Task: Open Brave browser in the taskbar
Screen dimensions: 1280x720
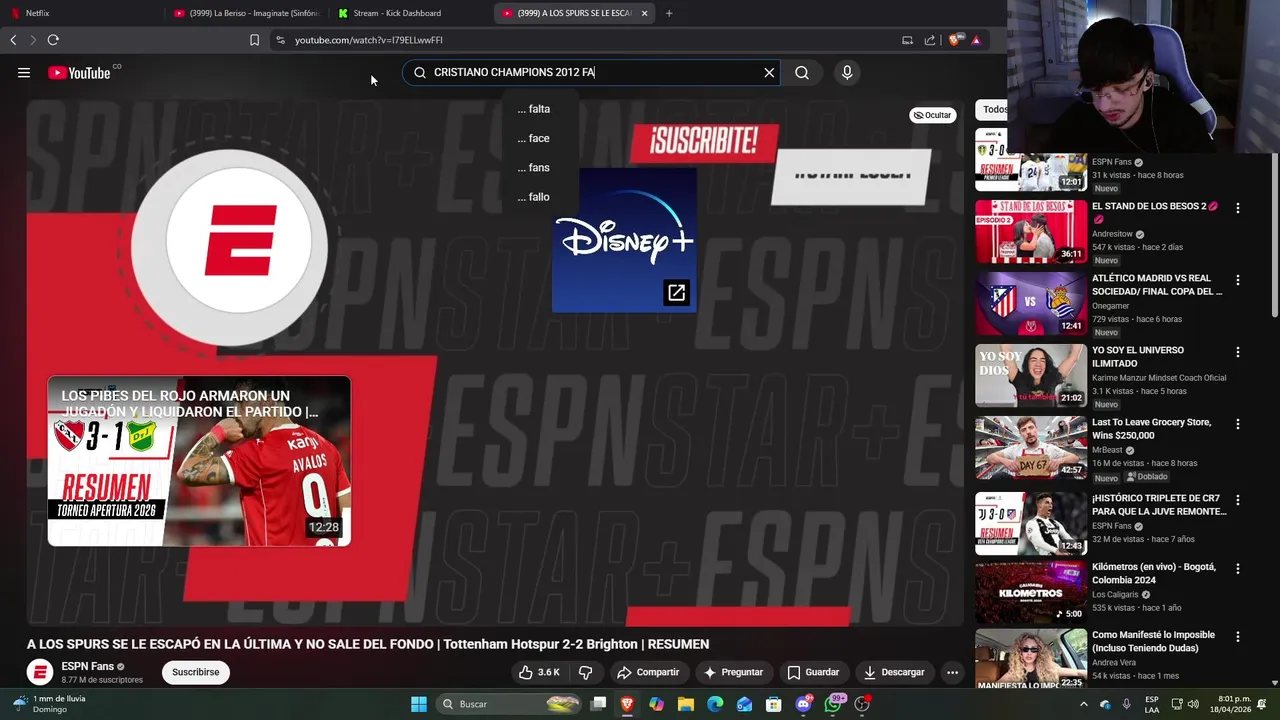Action: coord(627,704)
